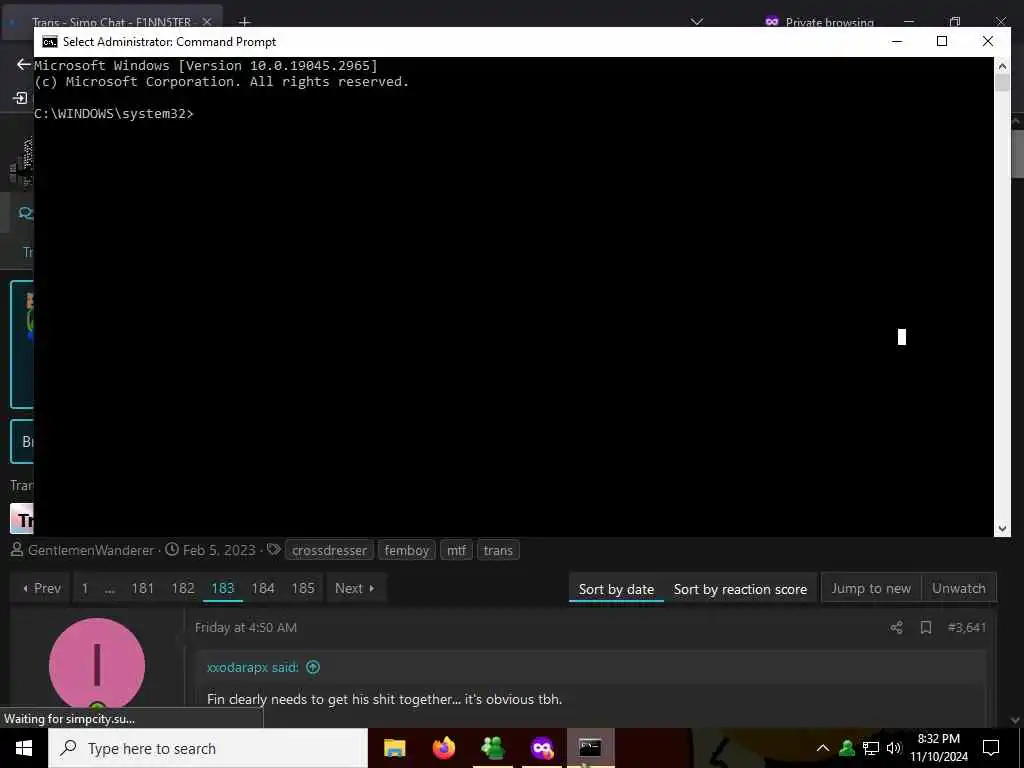Viewport: 1024px width, 768px height.
Task: Click the Type here to search box
Action: [x=208, y=748]
